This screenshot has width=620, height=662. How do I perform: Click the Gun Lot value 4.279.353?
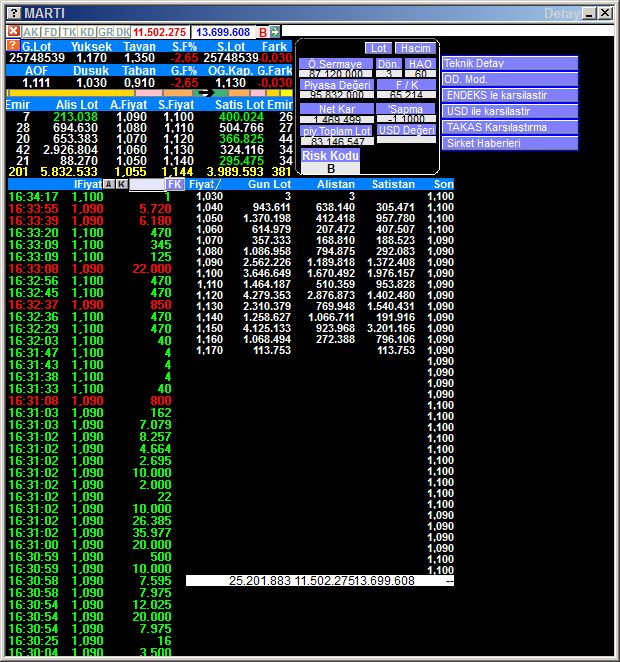tap(267, 295)
